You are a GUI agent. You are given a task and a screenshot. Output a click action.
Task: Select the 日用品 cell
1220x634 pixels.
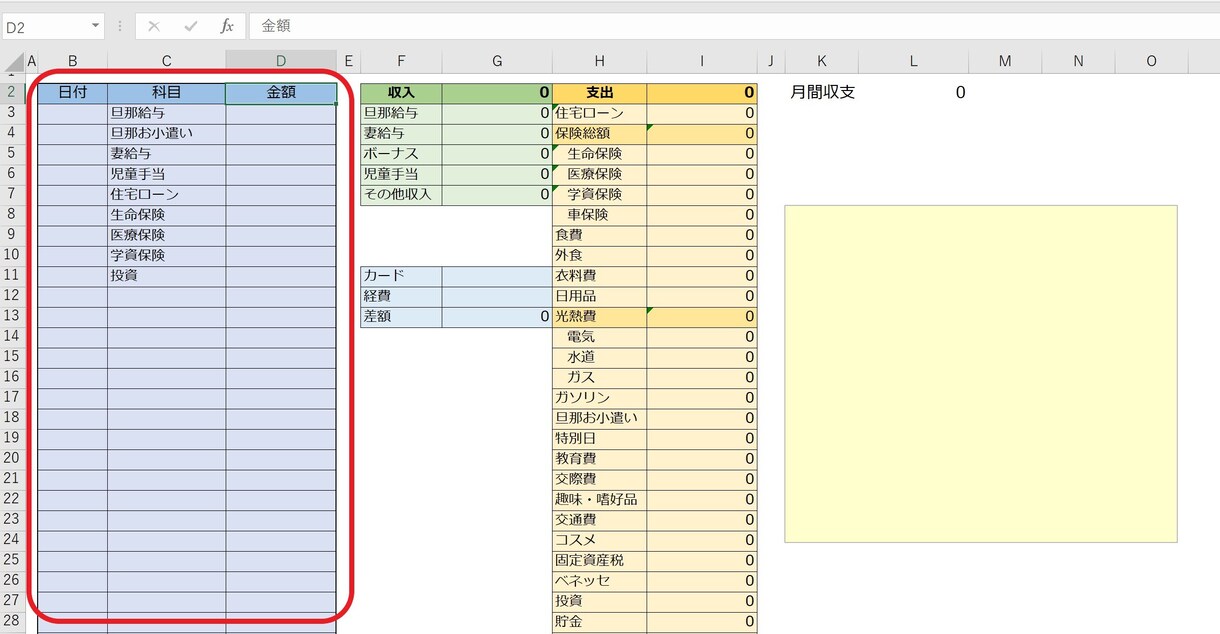click(x=599, y=296)
